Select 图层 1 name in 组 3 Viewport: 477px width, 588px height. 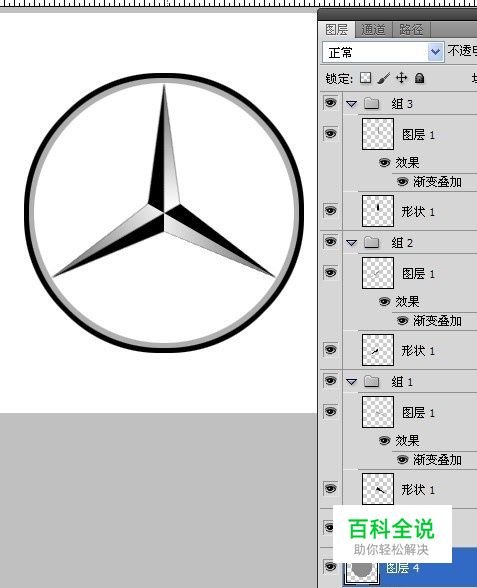418,135
